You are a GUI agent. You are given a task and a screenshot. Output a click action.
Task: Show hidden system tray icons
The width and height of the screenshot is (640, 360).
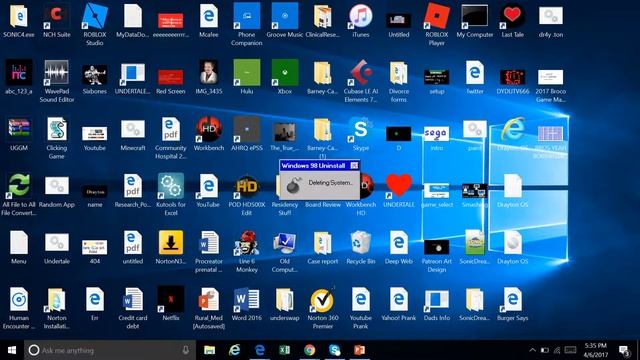532,350
